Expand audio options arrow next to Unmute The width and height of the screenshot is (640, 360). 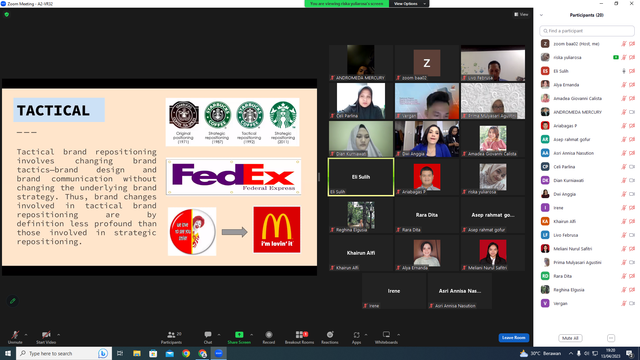(26, 335)
